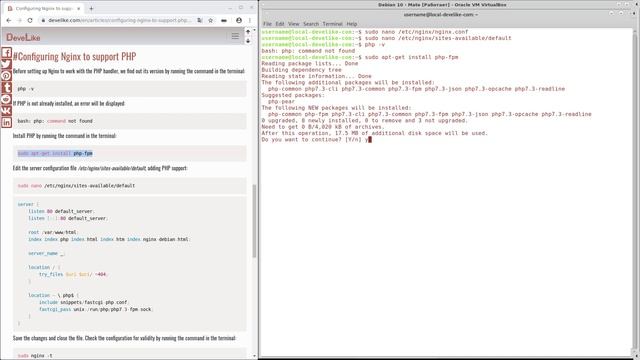Share the article on Reddit
Screen dimensions: 640x360
[x=6, y=99]
